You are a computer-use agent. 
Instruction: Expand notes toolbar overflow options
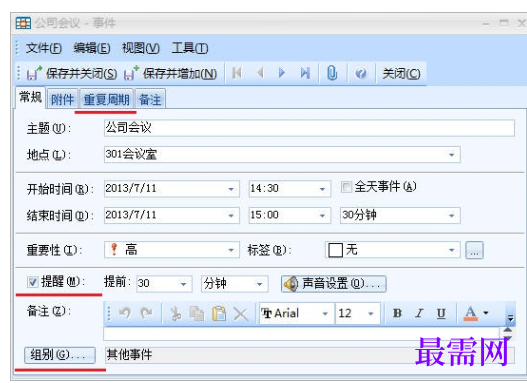point(510,317)
